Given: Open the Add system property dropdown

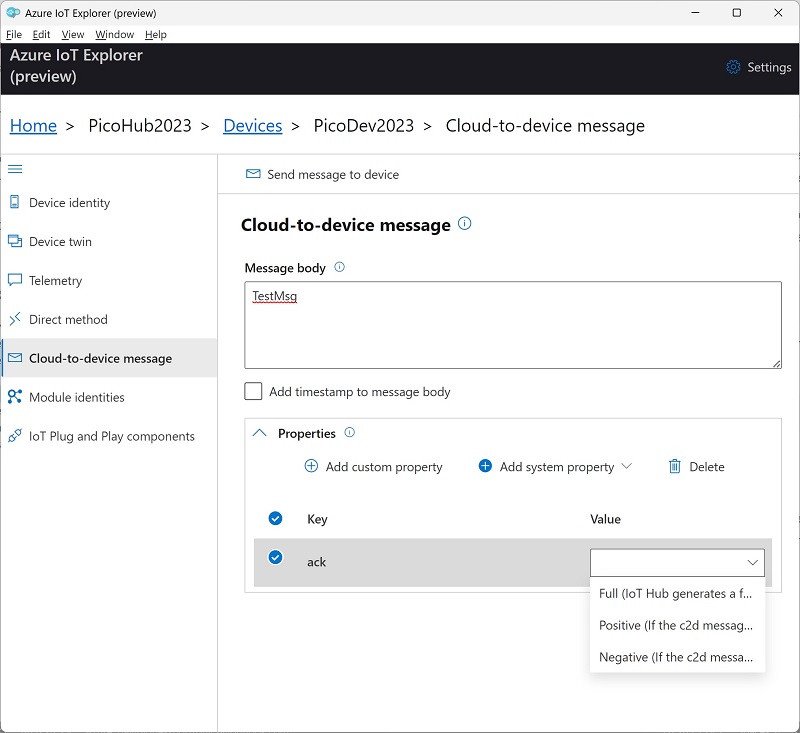Looking at the screenshot, I should pos(555,466).
